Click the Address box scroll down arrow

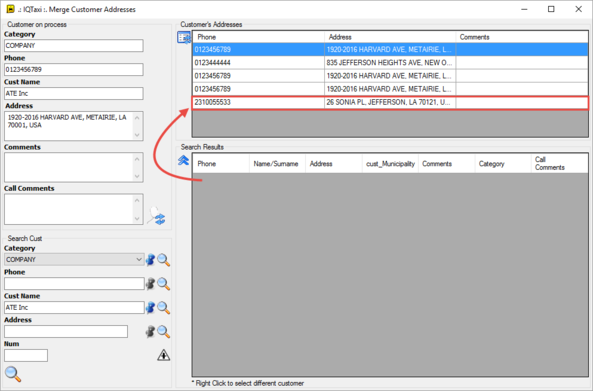click(x=137, y=135)
